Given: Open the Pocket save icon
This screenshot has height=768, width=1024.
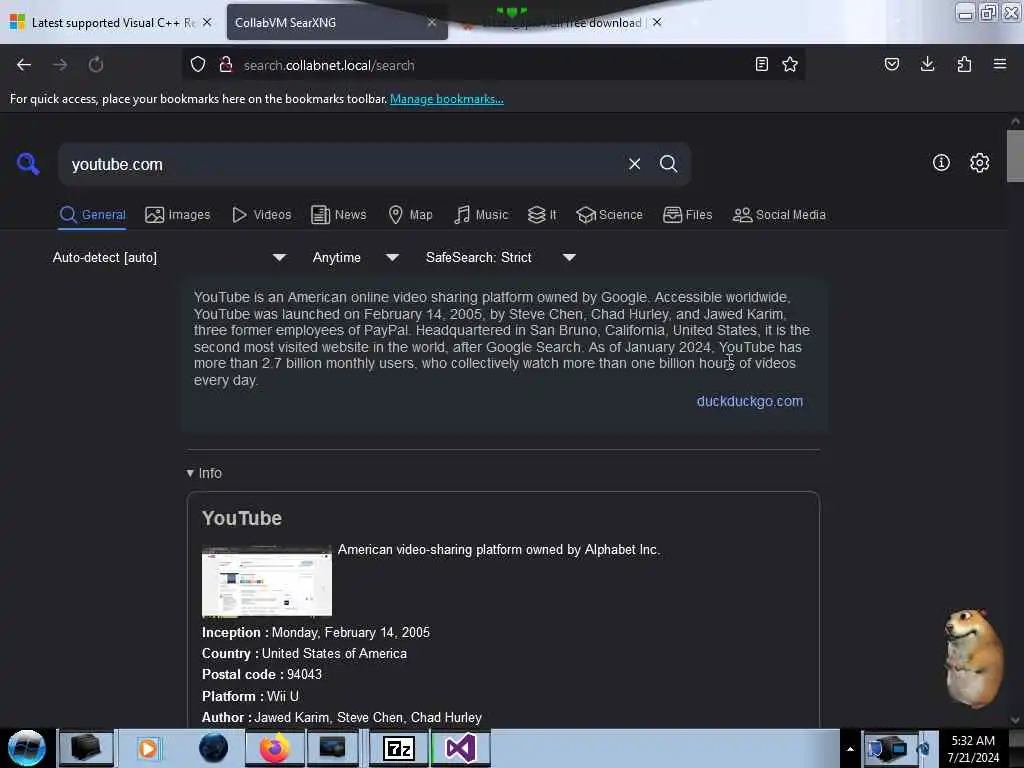Looking at the screenshot, I should click(891, 65).
